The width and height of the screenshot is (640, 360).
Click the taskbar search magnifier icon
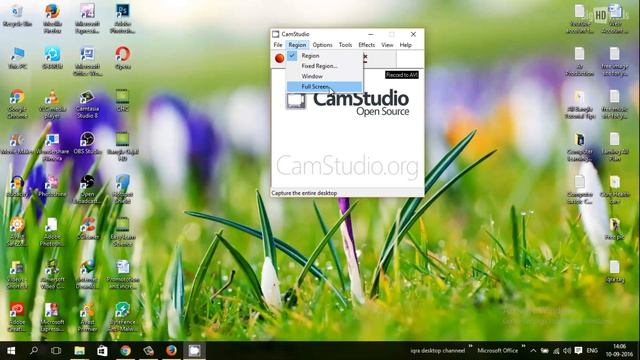pyautogui.click(x=34, y=351)
